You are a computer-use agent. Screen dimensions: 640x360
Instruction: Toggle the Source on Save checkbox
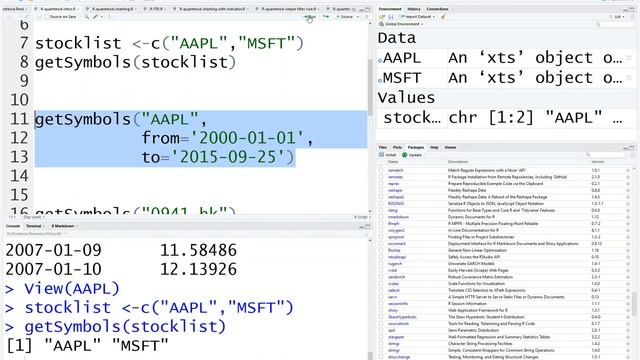[47, 17]
